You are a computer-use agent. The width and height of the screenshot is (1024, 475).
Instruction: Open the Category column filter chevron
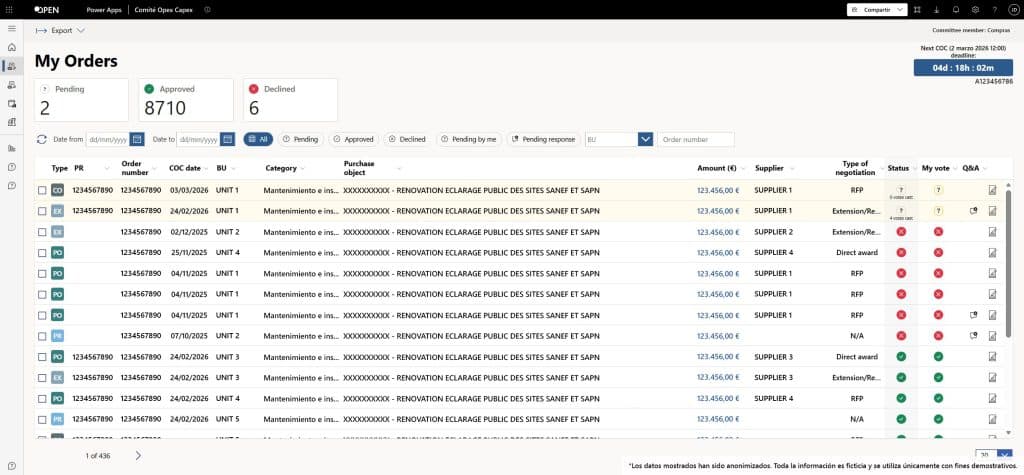point(302,169)
